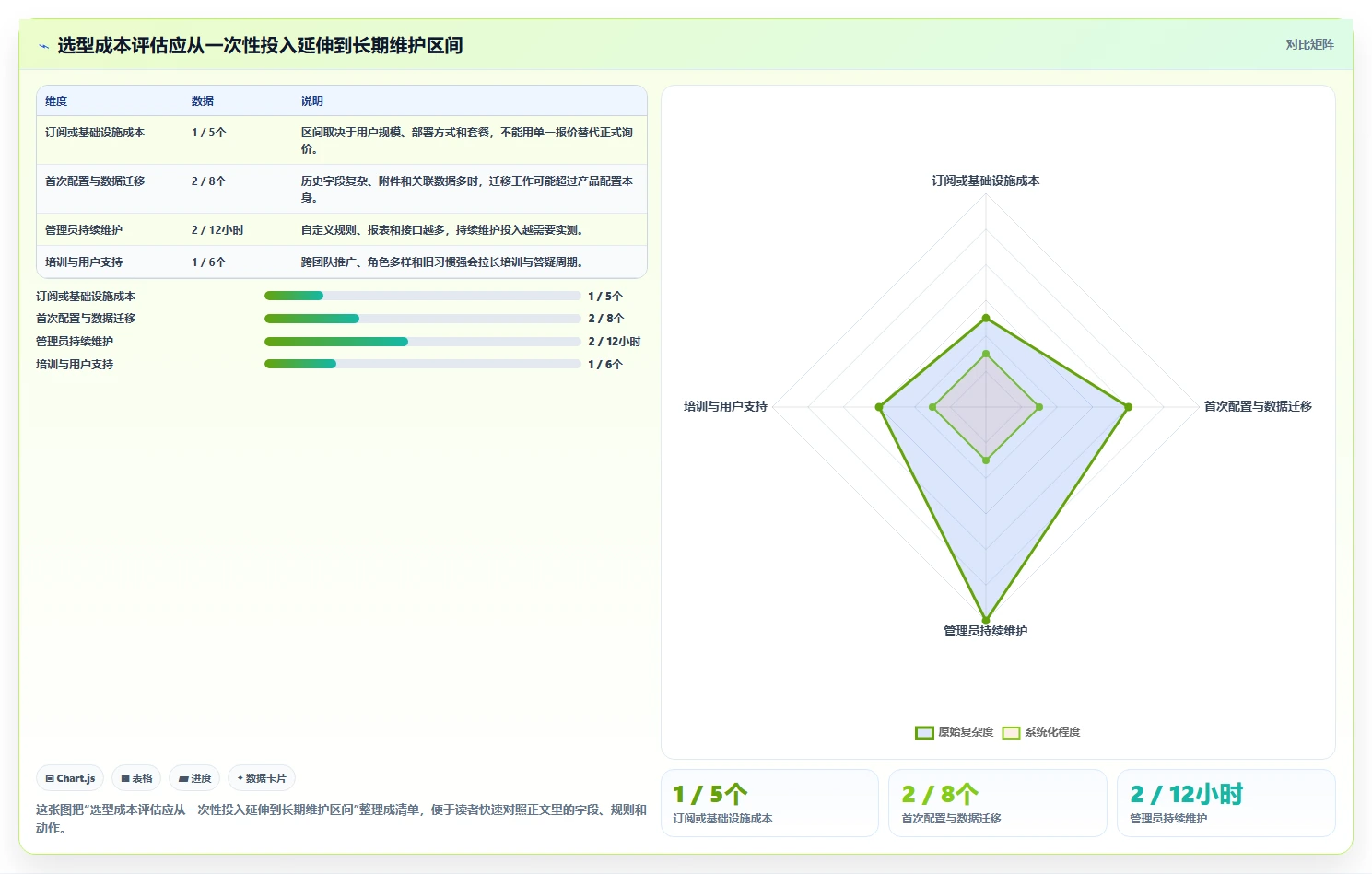This screenshot has width=1372, height=874.
Task: Click the 说明 column header
Action: [x=312, y=101]
